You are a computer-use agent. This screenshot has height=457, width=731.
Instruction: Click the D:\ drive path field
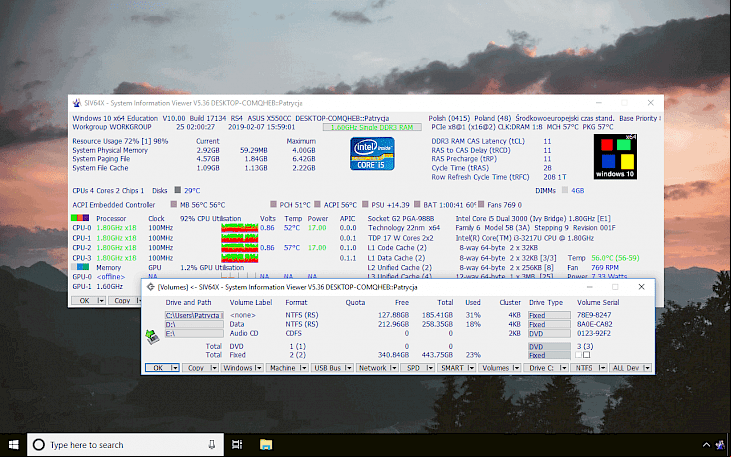click(194, 324)
